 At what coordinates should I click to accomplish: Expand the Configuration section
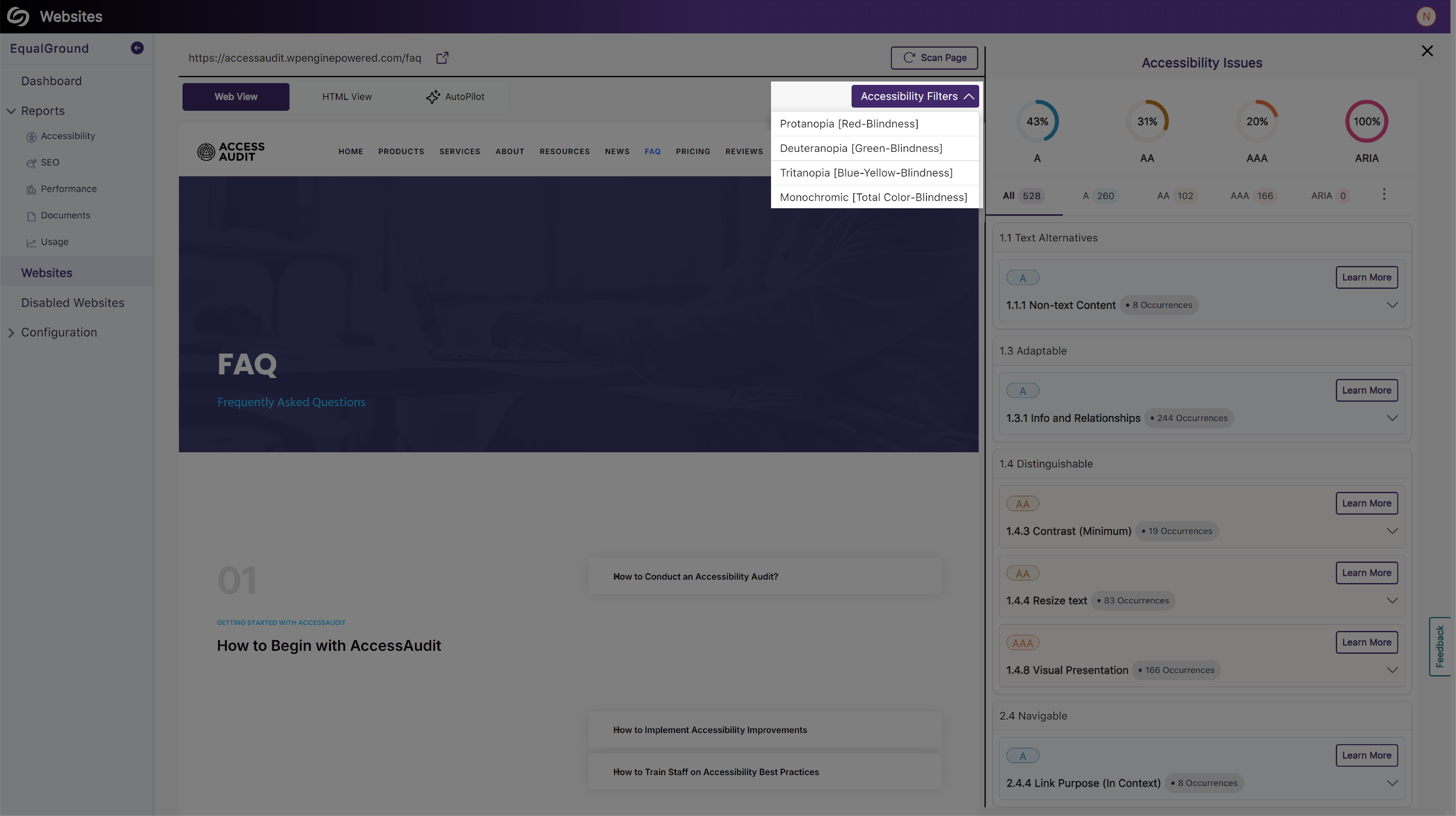coord(11,333)
